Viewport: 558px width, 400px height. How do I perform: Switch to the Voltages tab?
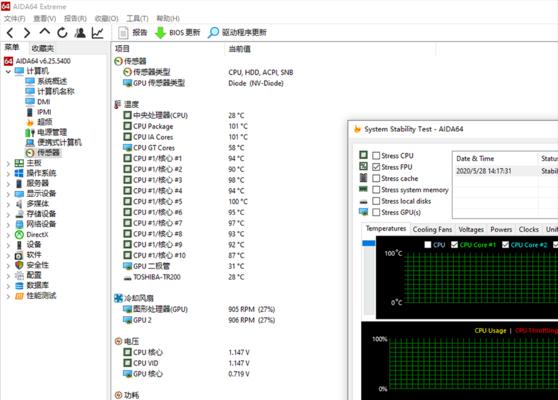(x=471, y=230)
